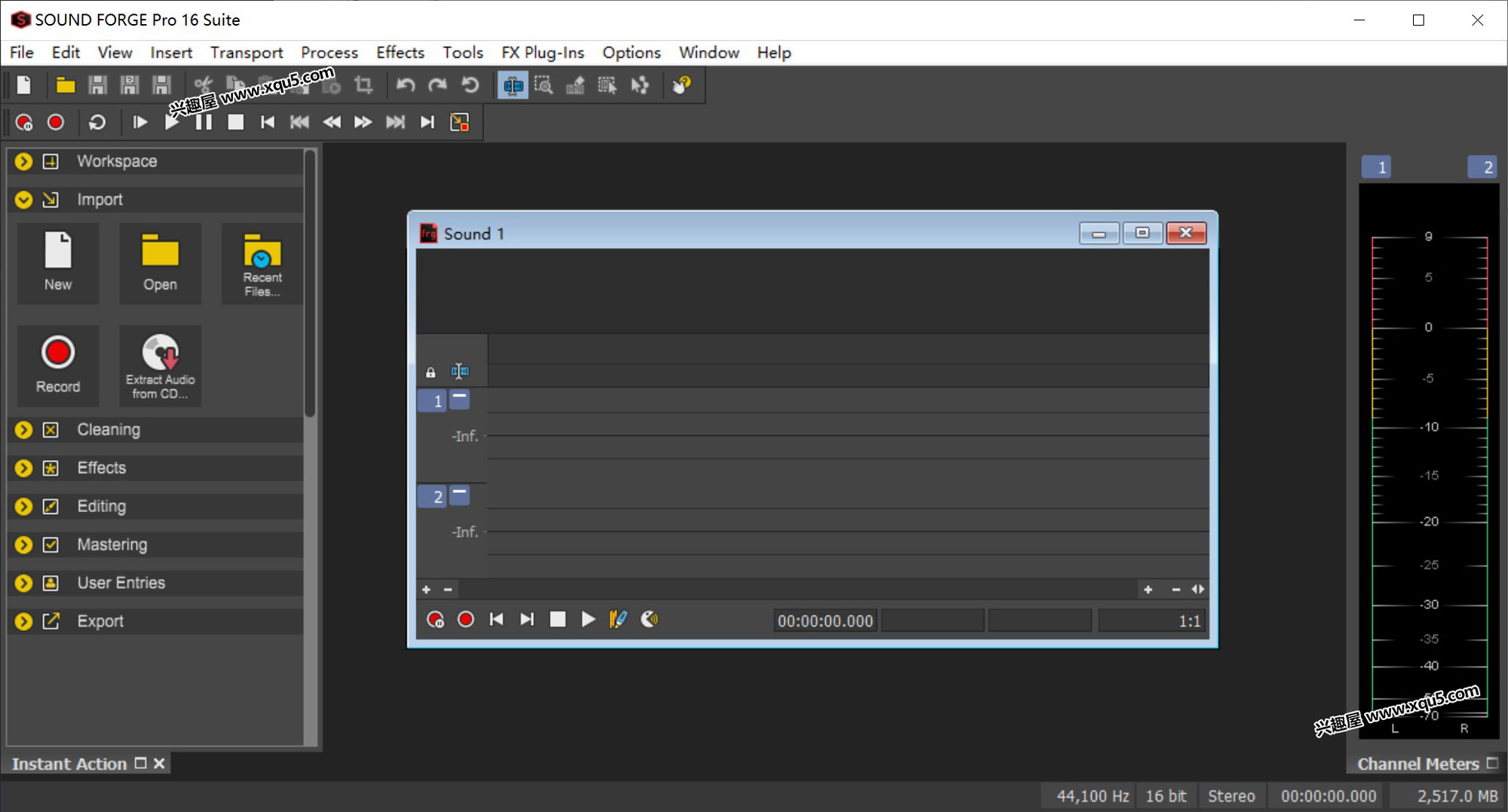Click Go to Start in Sound 1 window
Image resolution: width=1508 pixels, height=812 pixels.
[496, 620]
